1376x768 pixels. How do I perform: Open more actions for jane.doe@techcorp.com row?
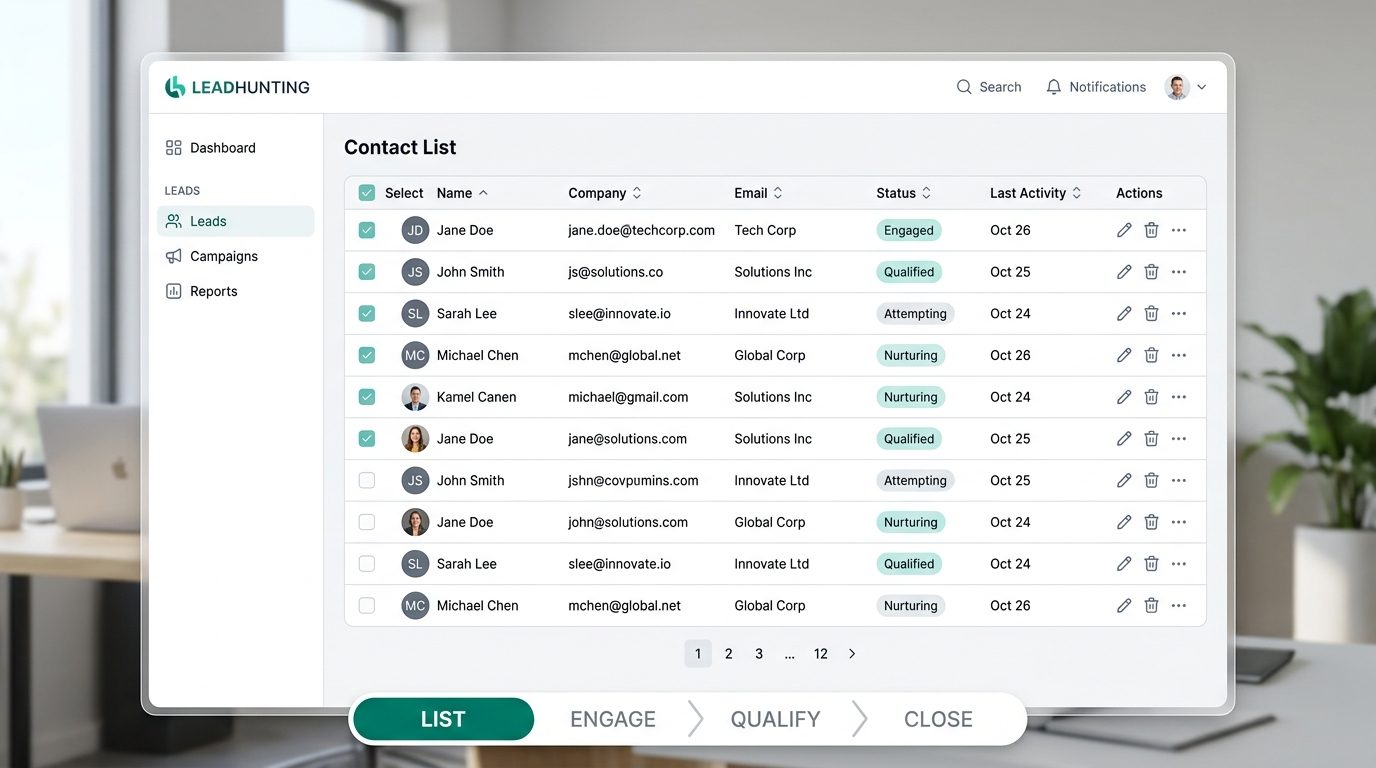(1179, 230)
